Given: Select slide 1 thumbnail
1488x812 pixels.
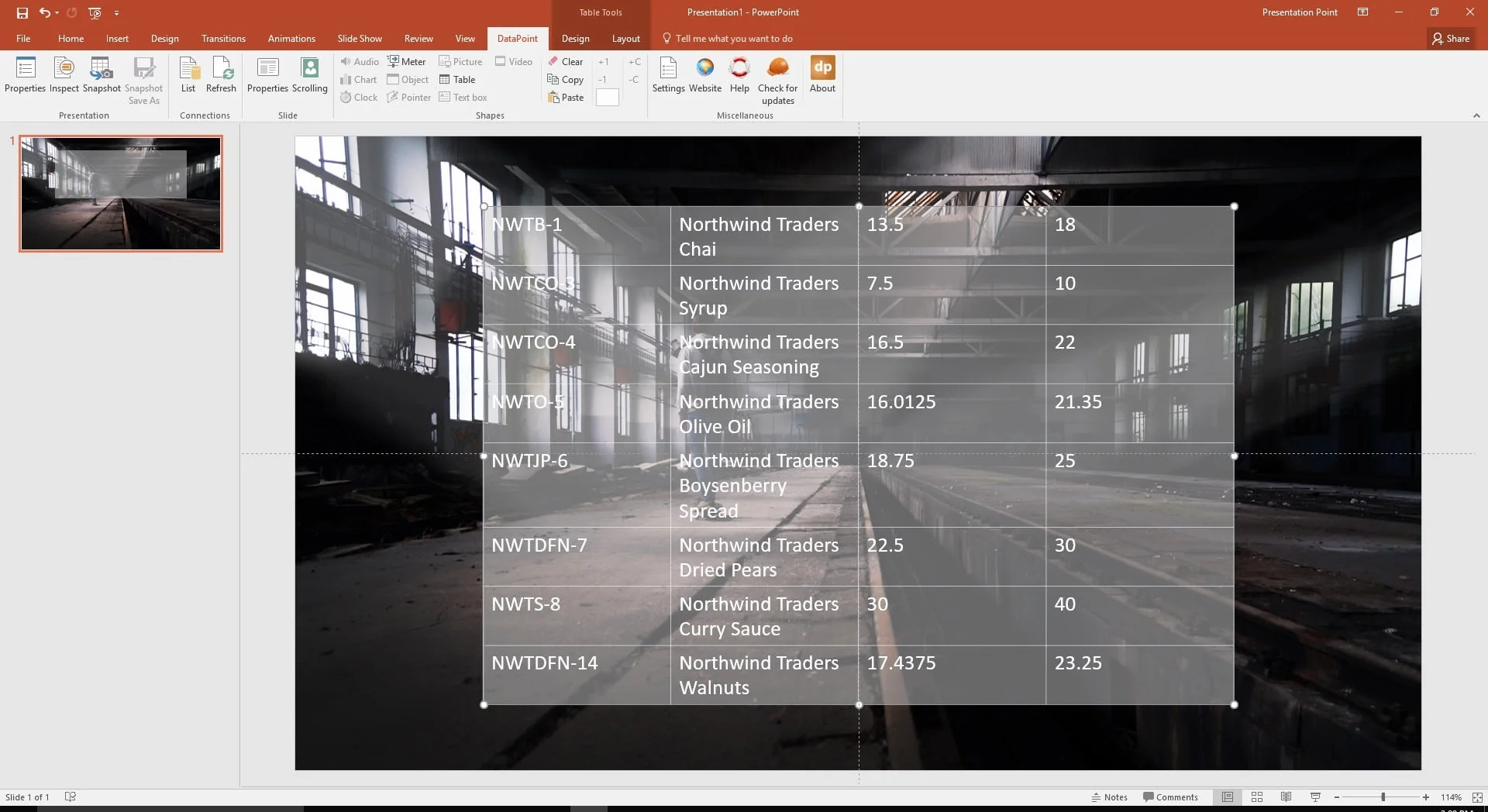Looking at the screenshot, I should 120,193.
